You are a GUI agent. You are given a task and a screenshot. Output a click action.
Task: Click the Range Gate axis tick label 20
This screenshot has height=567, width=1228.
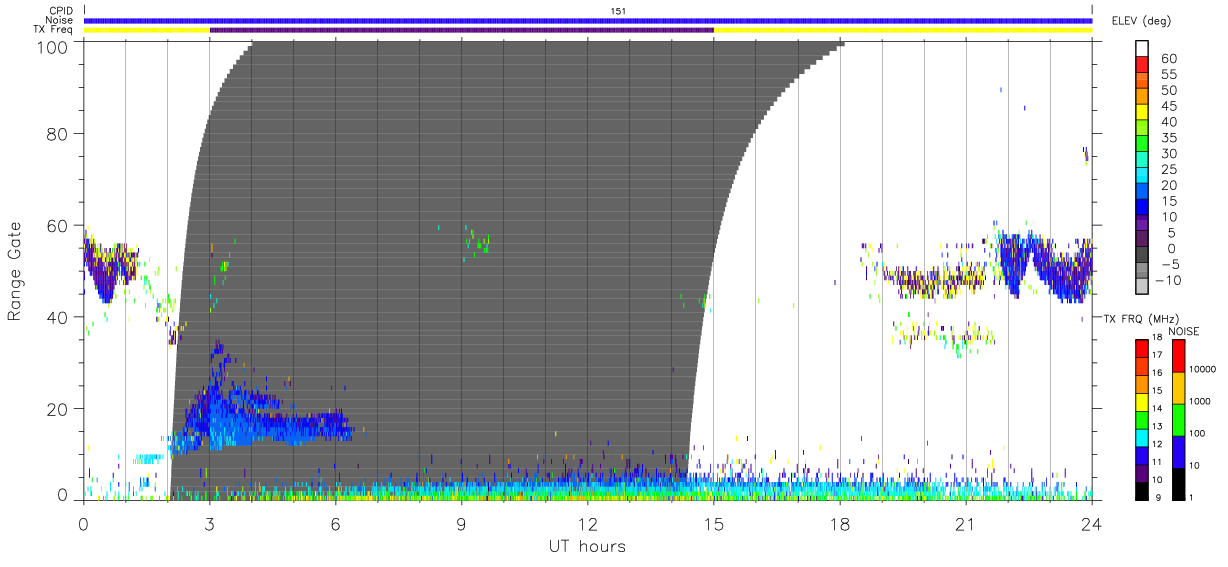(59, 409)
